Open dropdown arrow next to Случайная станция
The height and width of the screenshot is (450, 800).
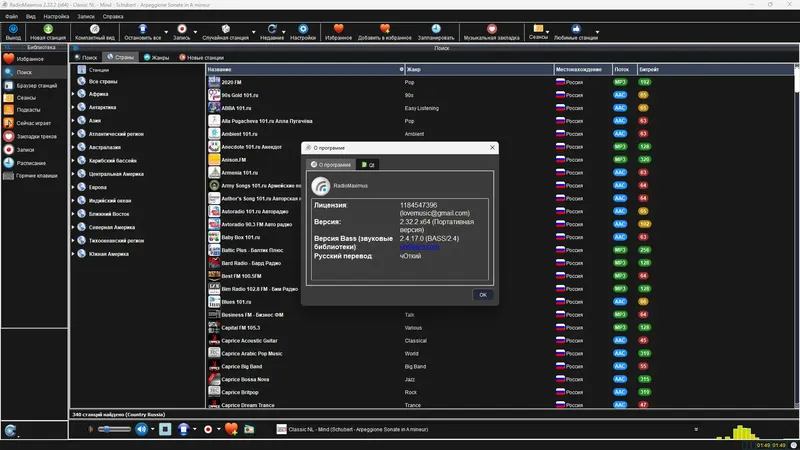click(254, 32)
